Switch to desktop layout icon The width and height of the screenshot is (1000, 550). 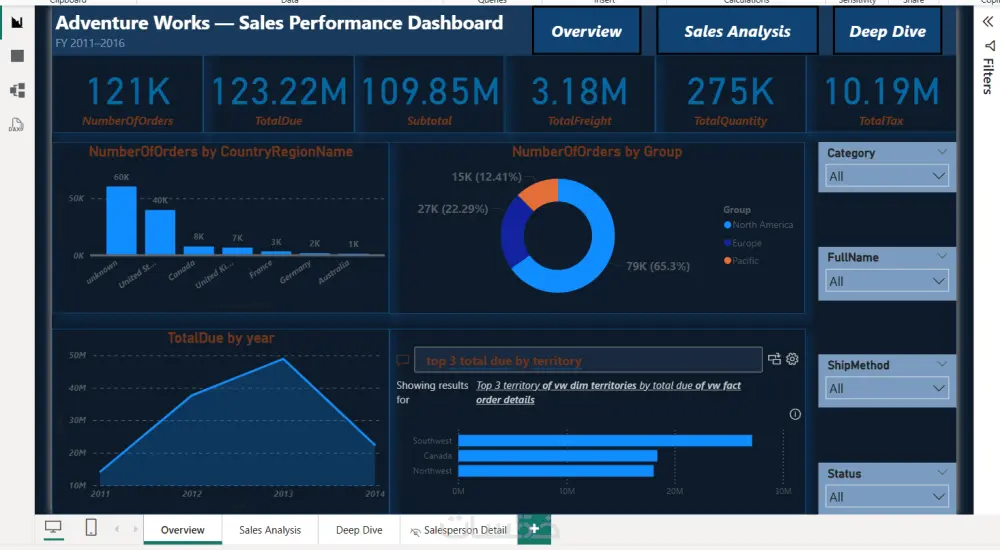pos(53,527)
